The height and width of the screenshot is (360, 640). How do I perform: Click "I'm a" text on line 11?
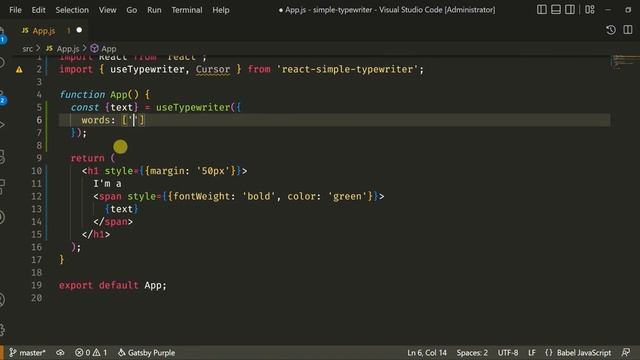[x=107, y=184]
